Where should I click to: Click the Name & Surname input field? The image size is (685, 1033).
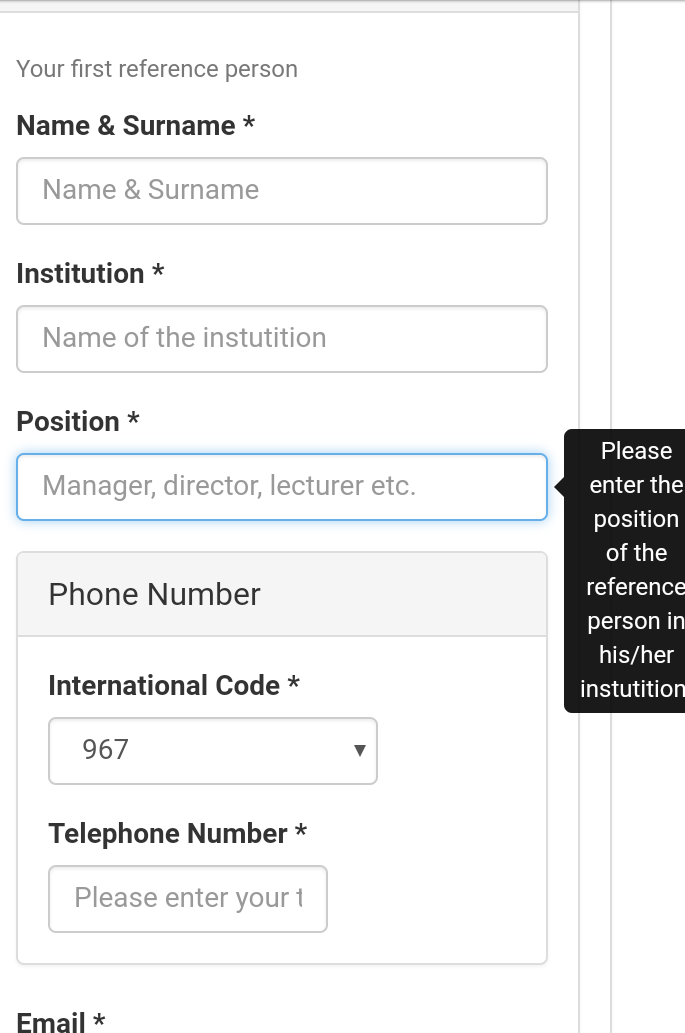pyautogui.click(x=281, y=191)
